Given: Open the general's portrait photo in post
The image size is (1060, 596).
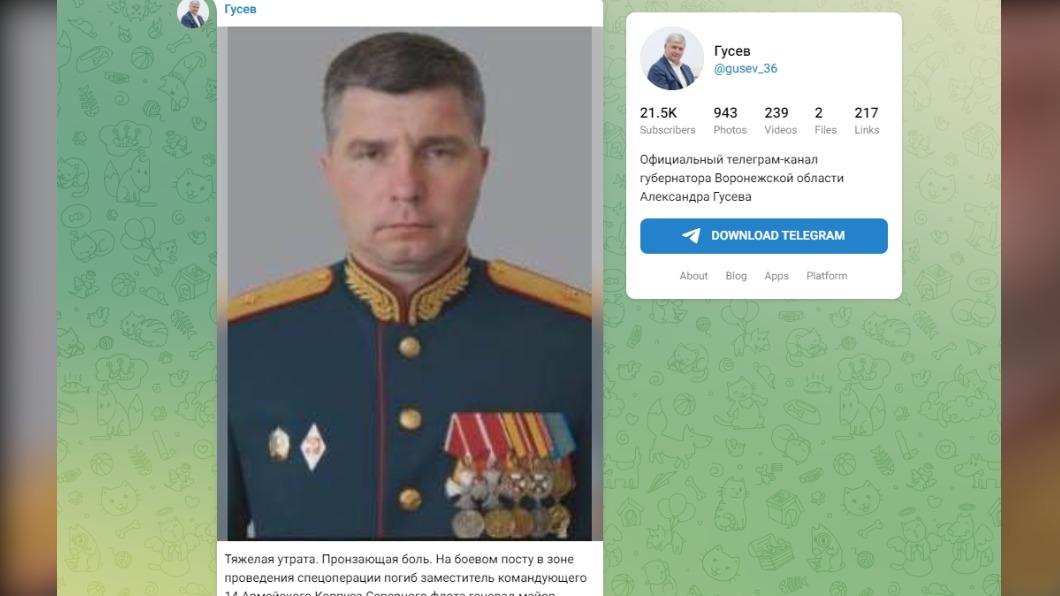Looking at the screenshot, I should click(410, 283).
